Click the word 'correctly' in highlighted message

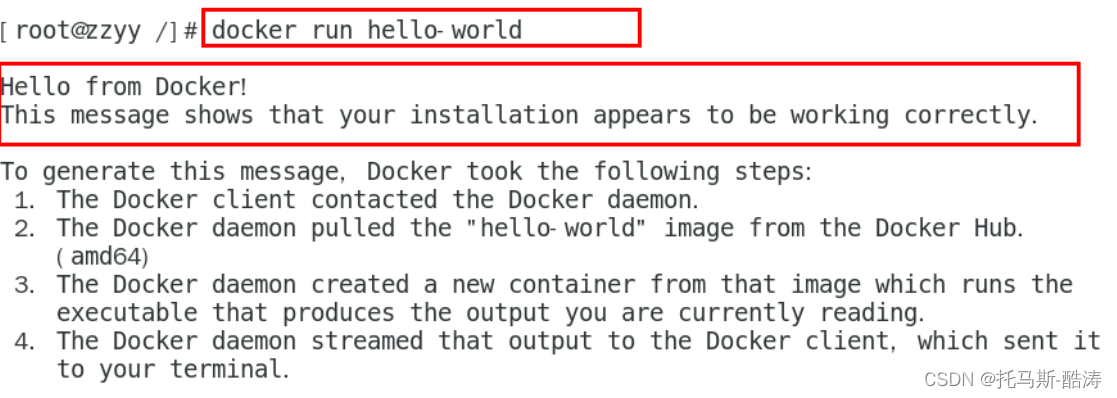[x=971, y=115]
